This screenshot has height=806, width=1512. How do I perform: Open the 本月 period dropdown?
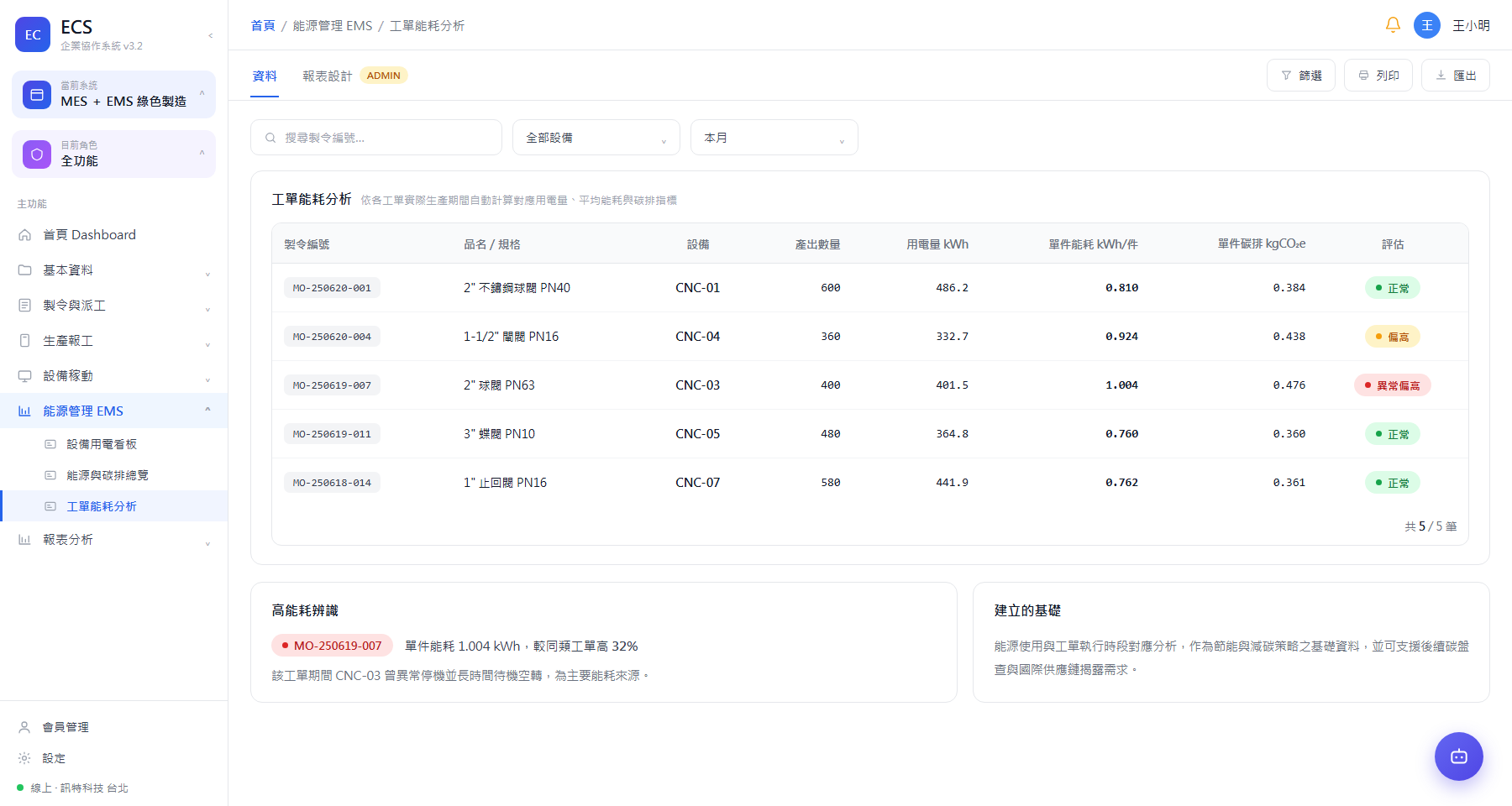coord(774,138)
